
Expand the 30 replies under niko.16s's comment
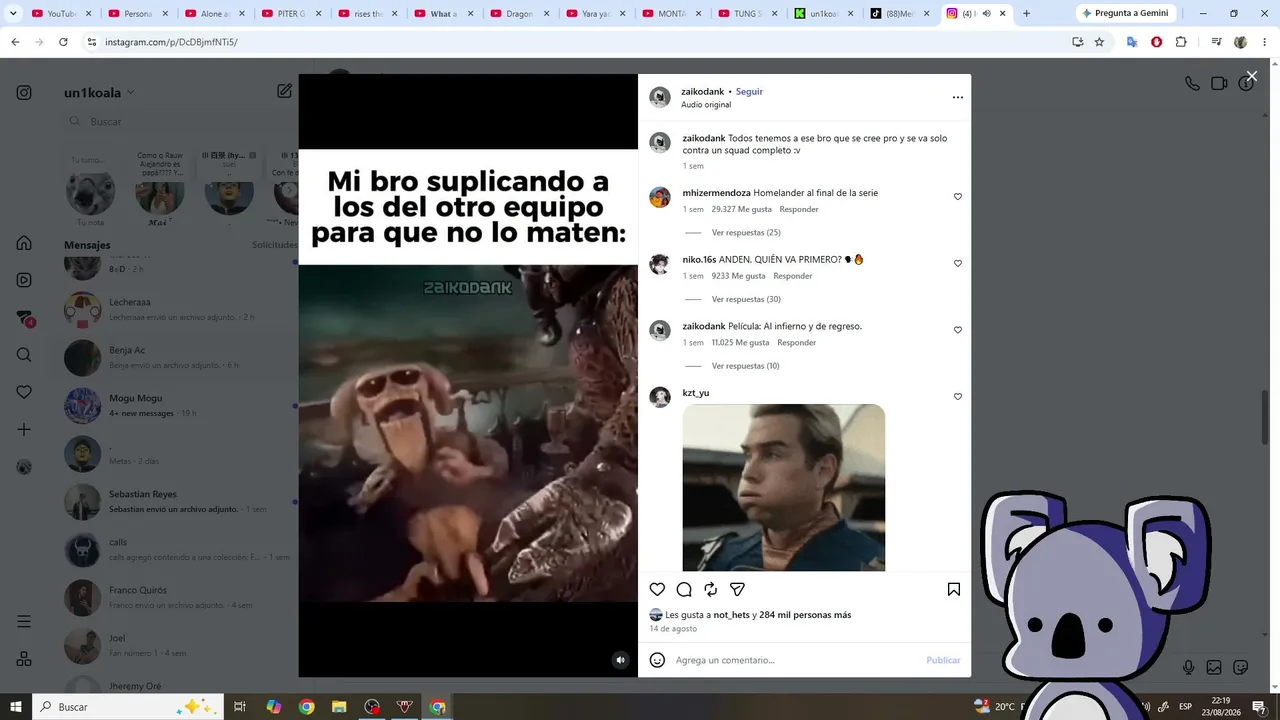click(746, 299)
